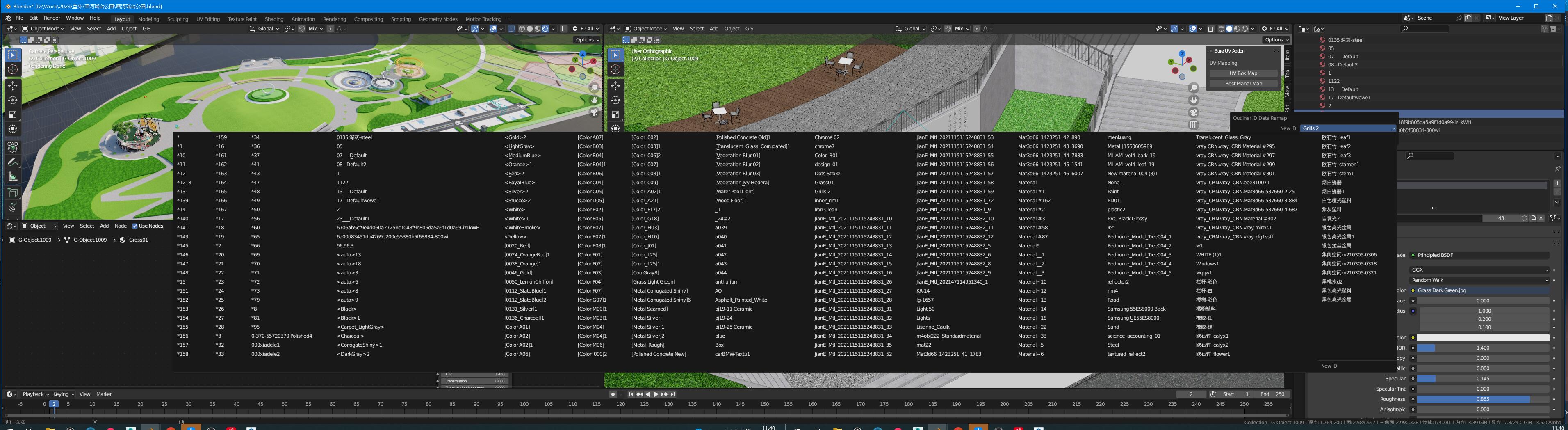Select the Measure tool in left toolbar
The image size is (1568, 430).
13,176
